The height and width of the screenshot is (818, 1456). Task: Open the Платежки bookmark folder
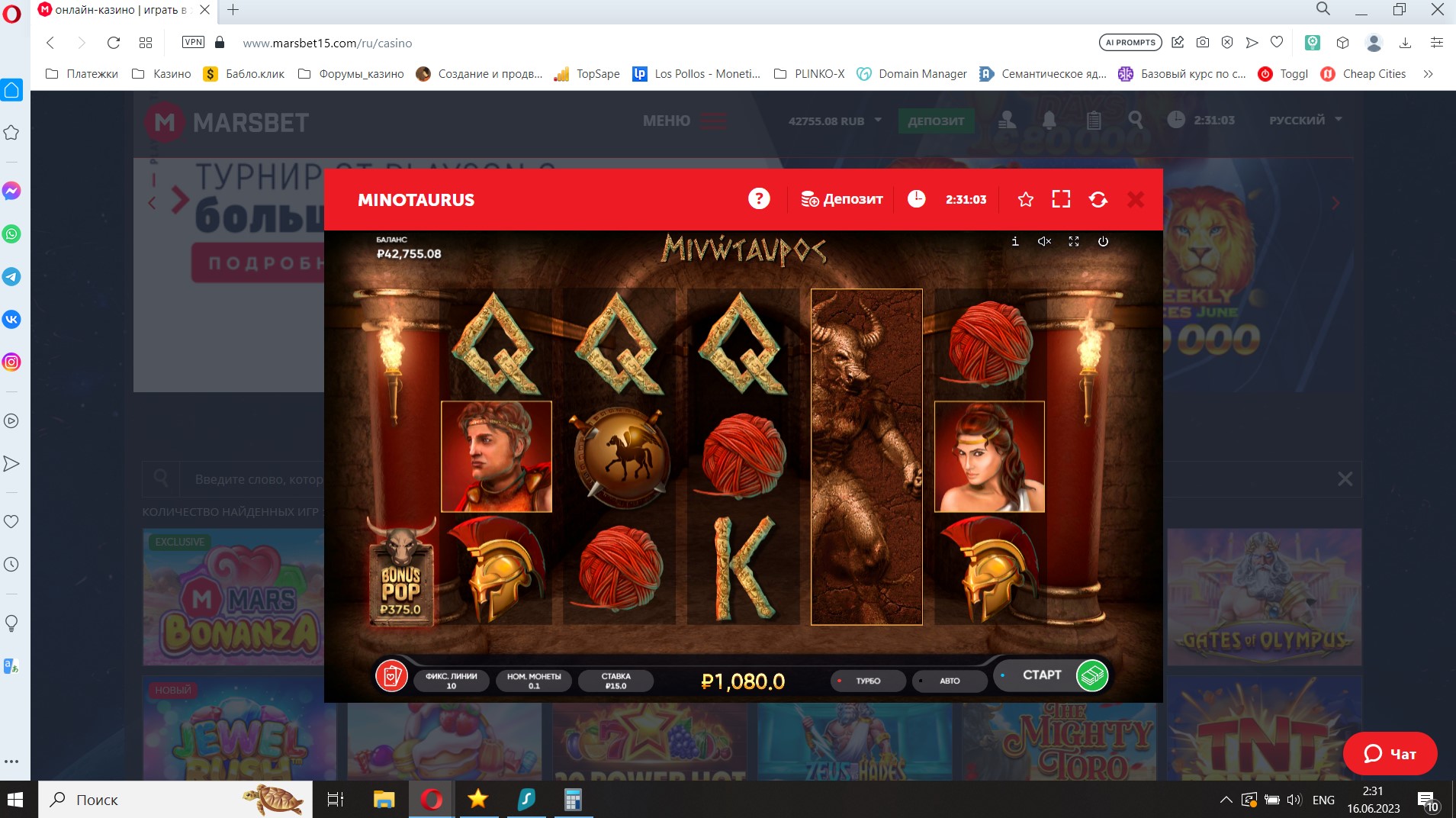82,74
